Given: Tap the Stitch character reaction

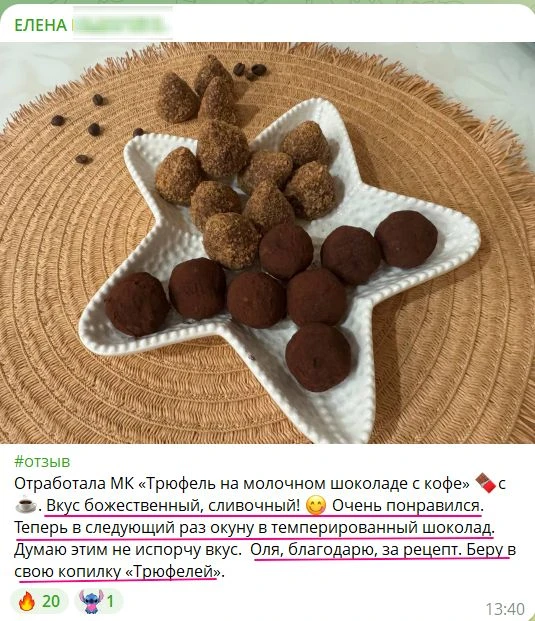Looking at the screenshot, I should (x=98, y=601).
